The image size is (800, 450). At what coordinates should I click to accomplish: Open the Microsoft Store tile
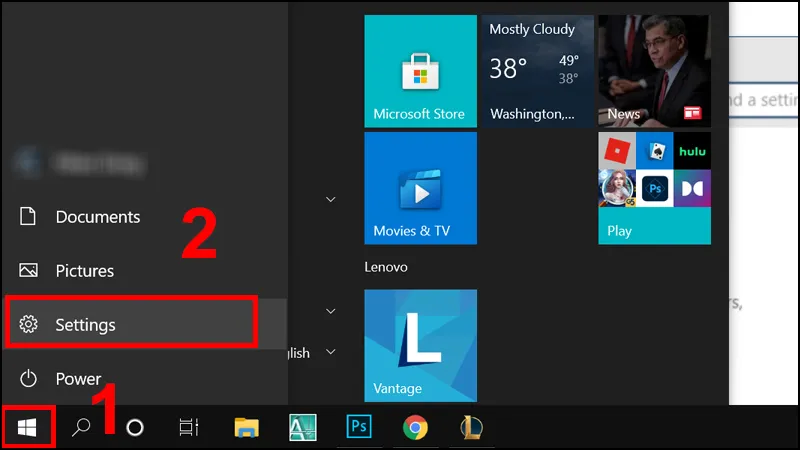(420, 71)
